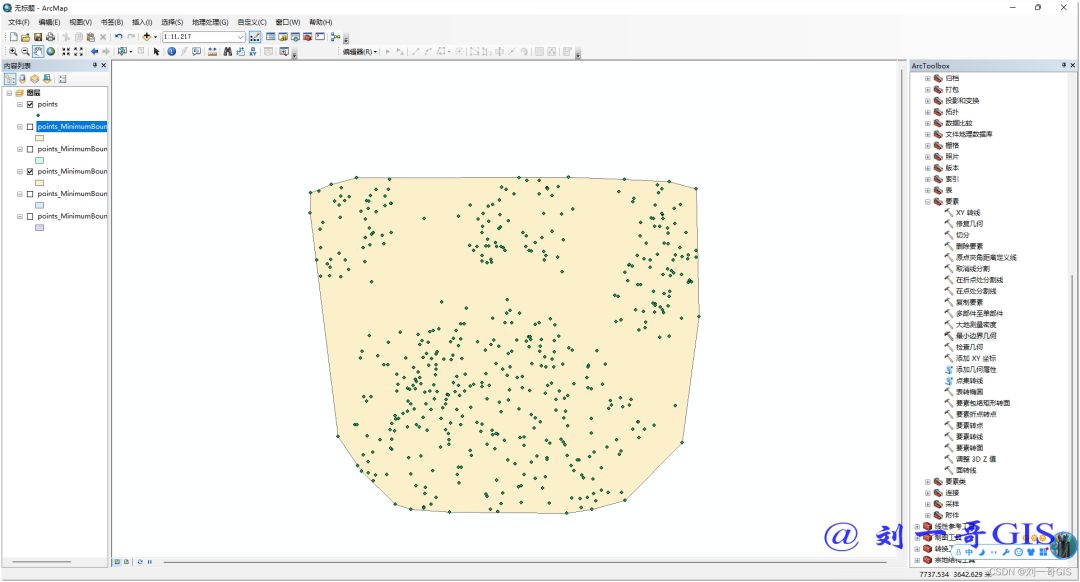1080x582 pixels.
Task: Click the Fixed Zoom Out icon
Action: coord(79,52)
